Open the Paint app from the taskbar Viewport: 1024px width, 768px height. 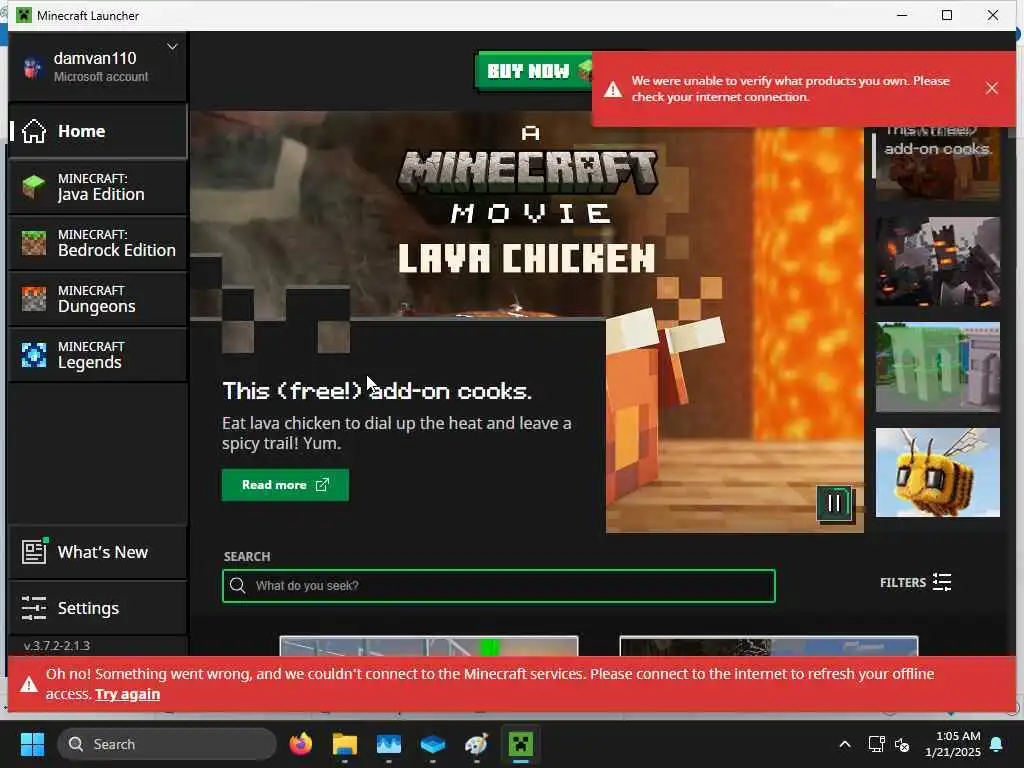tap(477, 744)
